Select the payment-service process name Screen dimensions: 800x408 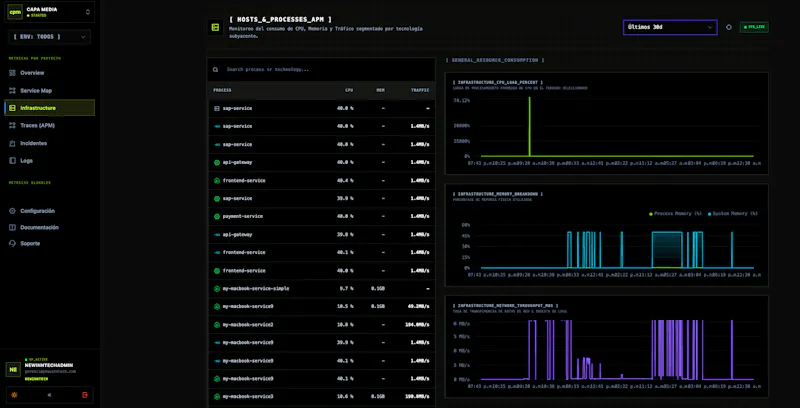click(x=242, y=217)
